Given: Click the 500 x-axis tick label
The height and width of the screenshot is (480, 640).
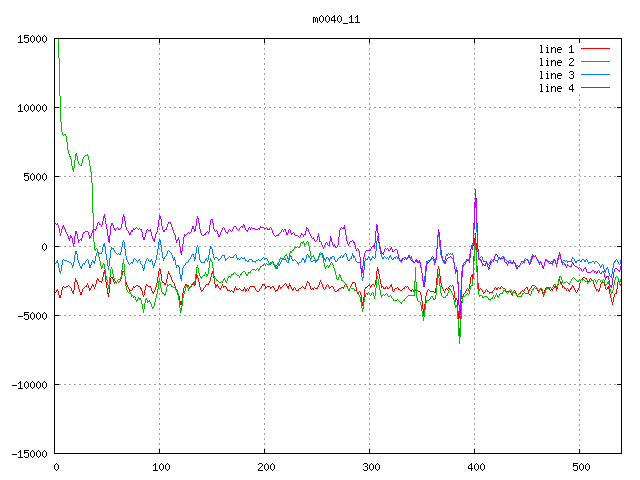Looking at the screenshot, I should tap(580, 467).
